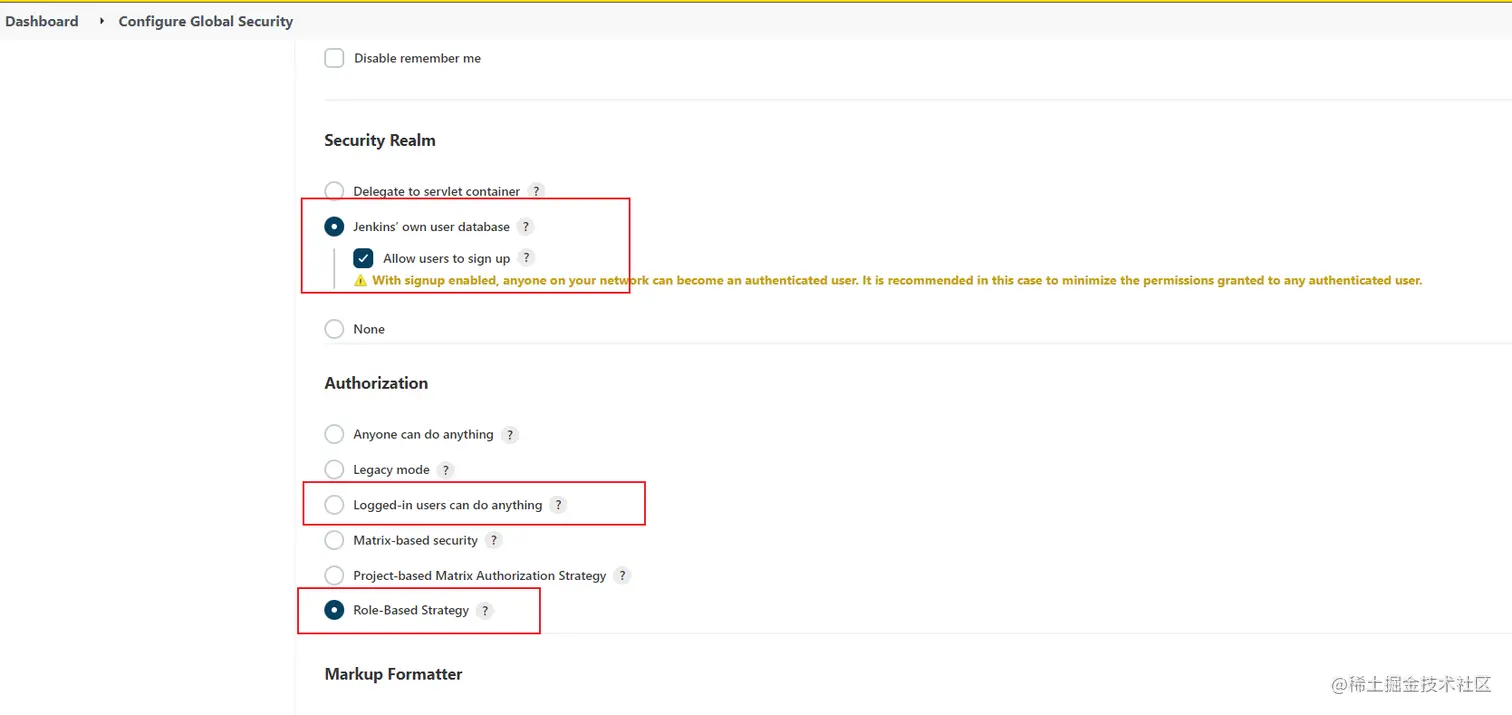Select Matrix-based security radio
This screenshot has height=715, width=1512.
334,540
